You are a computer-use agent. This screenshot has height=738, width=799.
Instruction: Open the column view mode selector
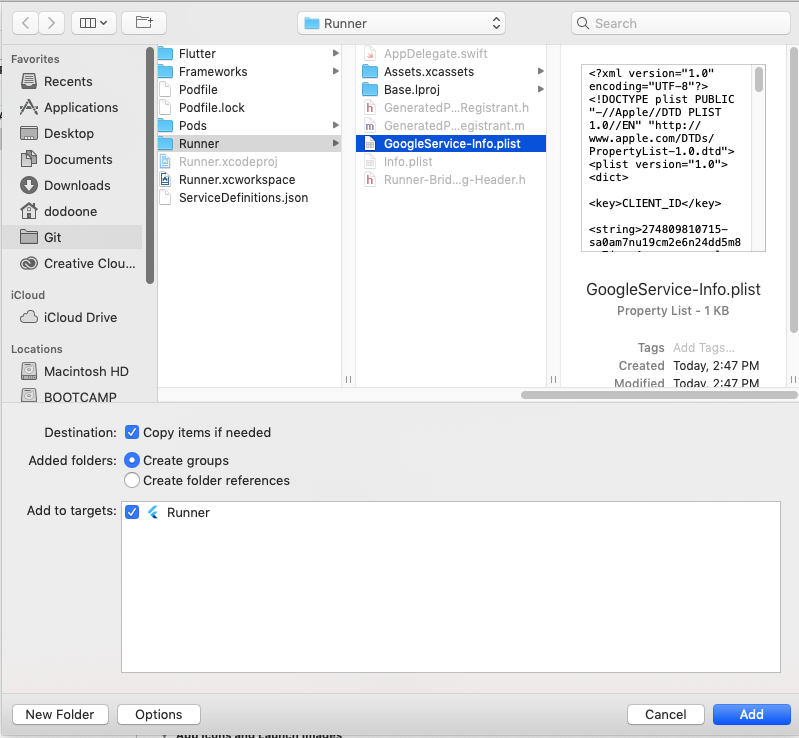pyautogui.click(x=94, y=23)
